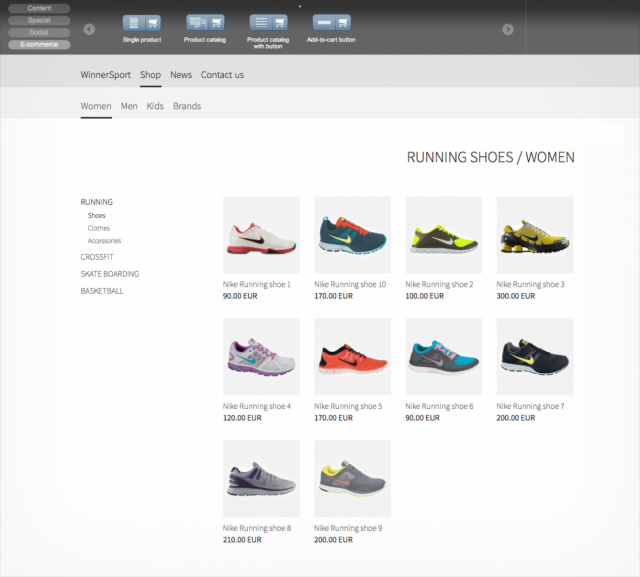Click the Nike Running shoe 5 title
Screen dimensions: 640x577
tap(348, 406)
